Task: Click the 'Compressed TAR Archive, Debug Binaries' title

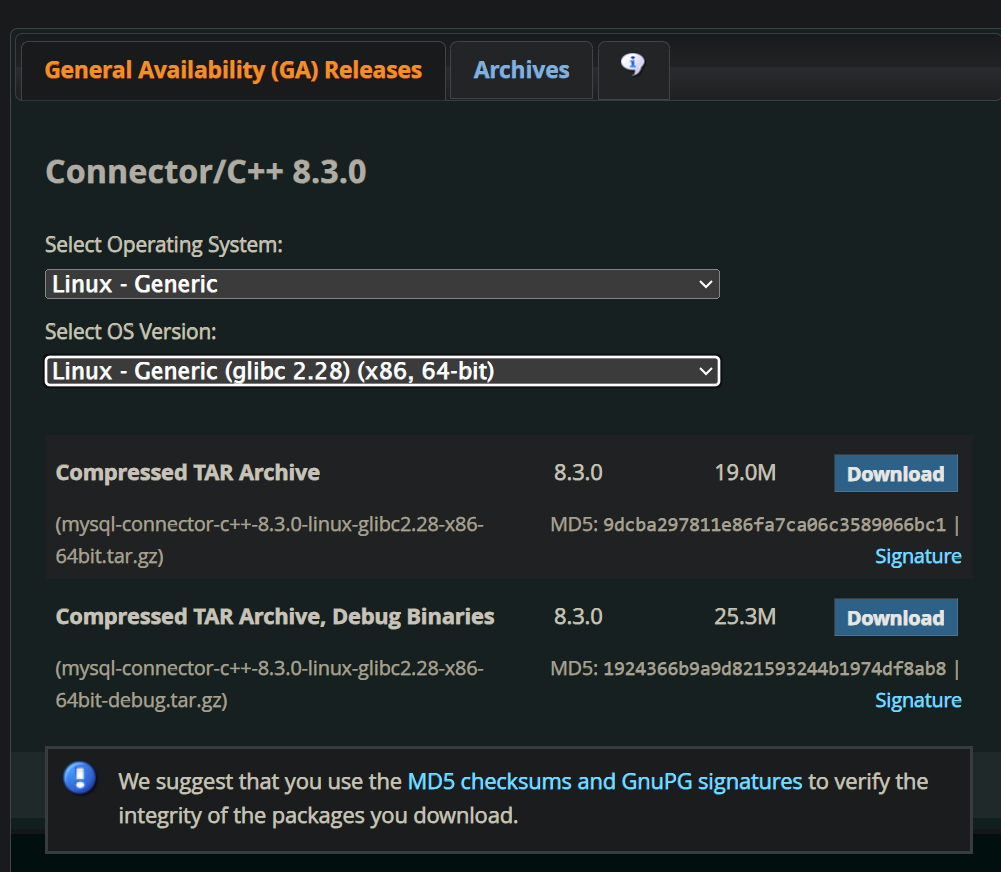Action: pyautogui.click(x=275, y=616)
